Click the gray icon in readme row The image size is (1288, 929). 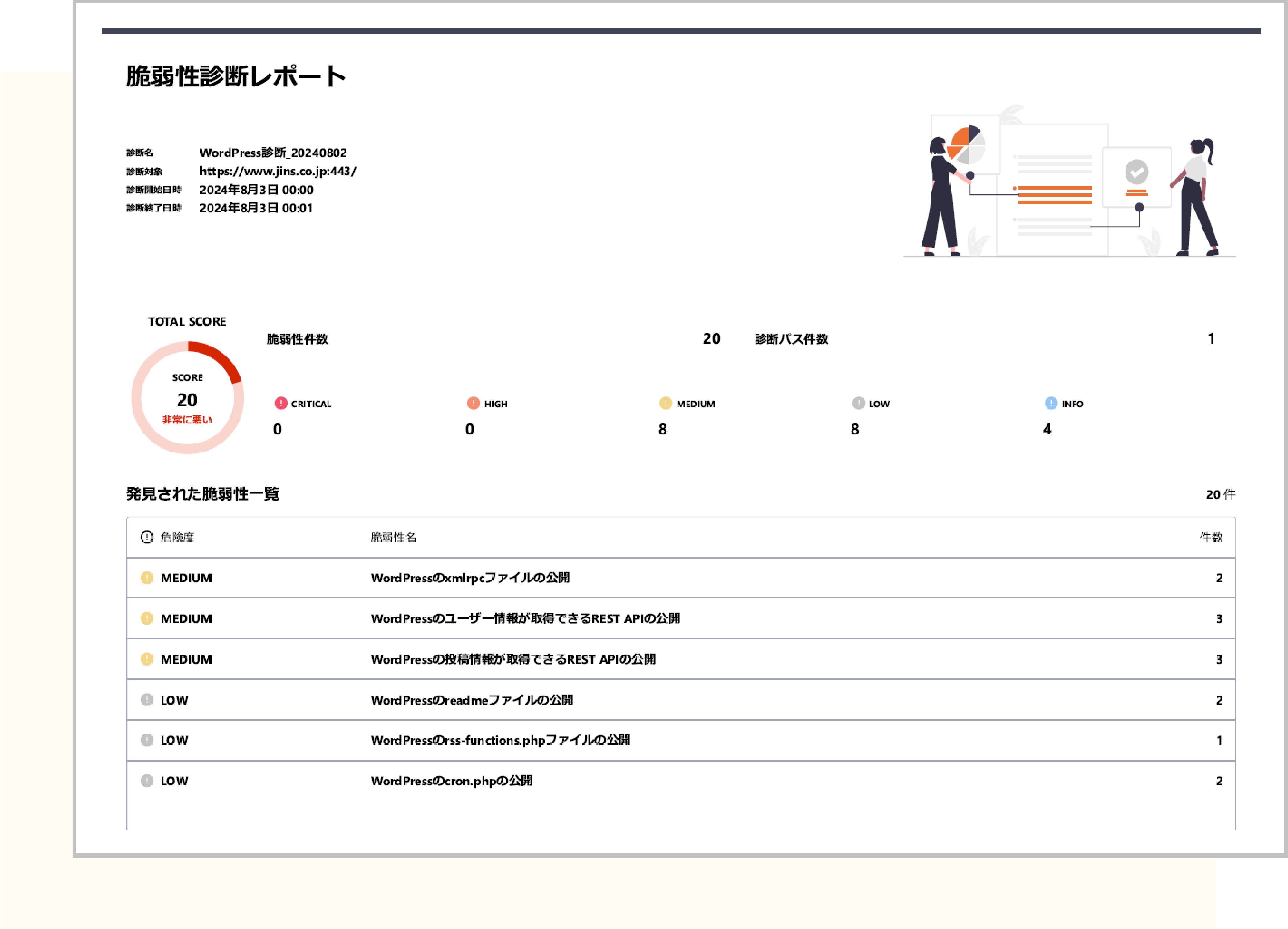click(147, 700)
